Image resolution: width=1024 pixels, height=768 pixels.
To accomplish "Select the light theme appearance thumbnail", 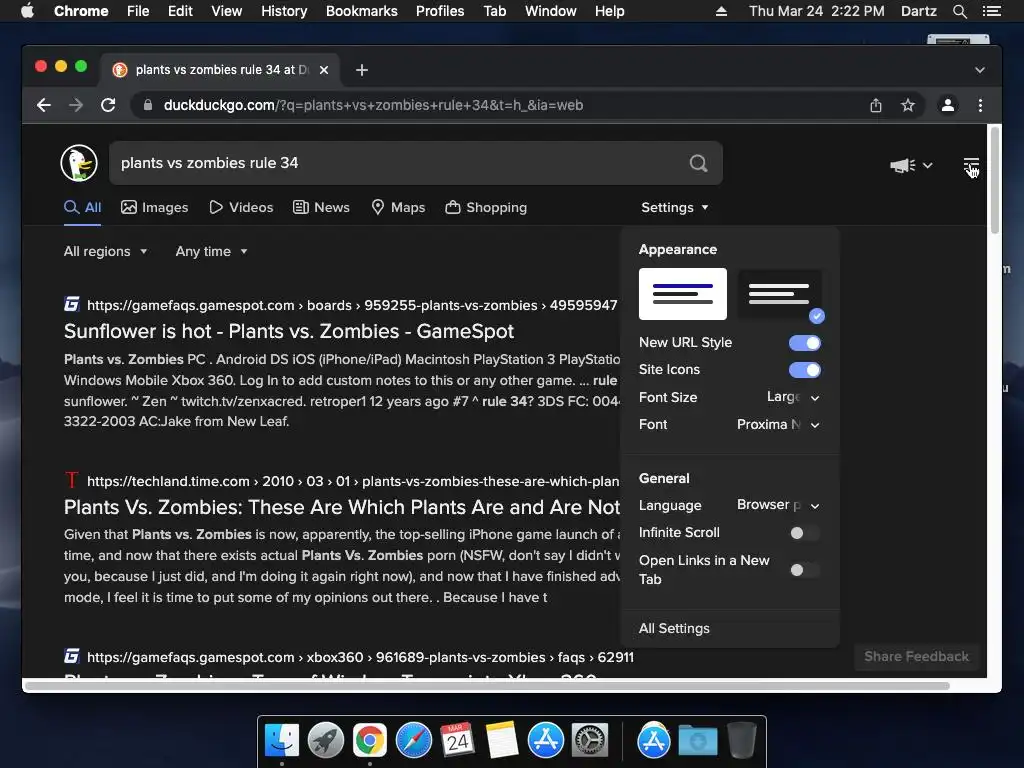I will 682,294.
